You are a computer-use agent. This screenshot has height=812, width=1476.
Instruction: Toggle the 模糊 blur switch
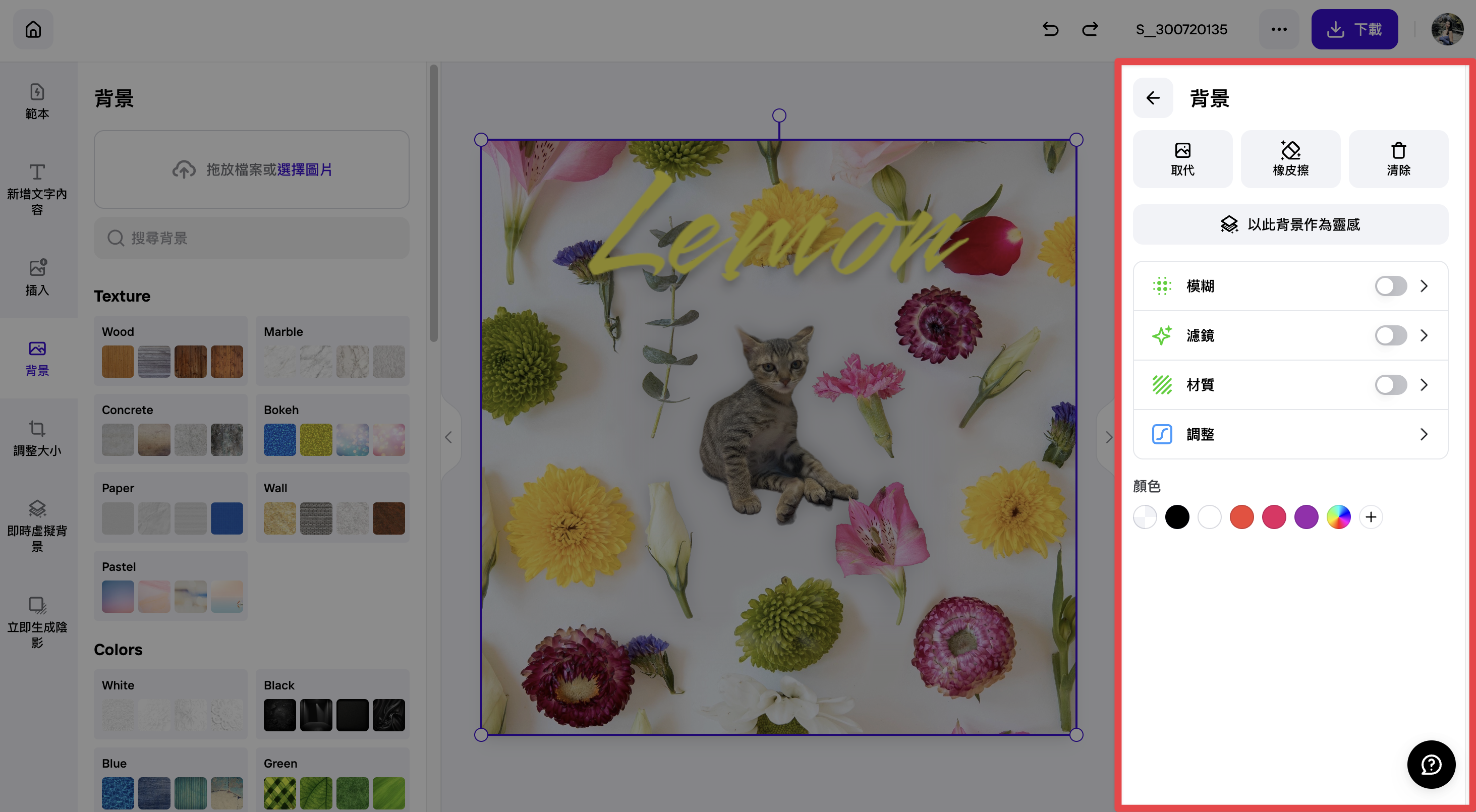tap(1391, 286)
